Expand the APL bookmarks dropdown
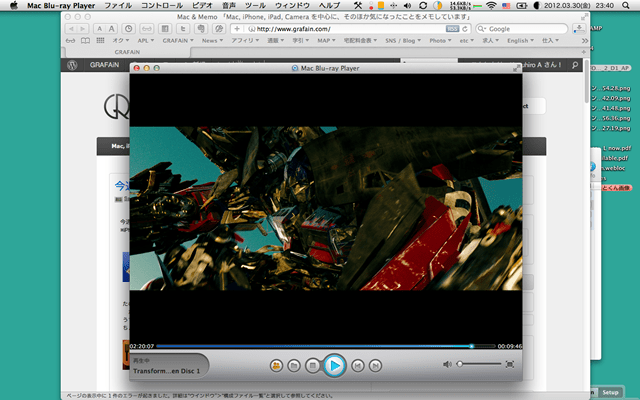Screen dimensions: 640x400 tap(146, 40)
